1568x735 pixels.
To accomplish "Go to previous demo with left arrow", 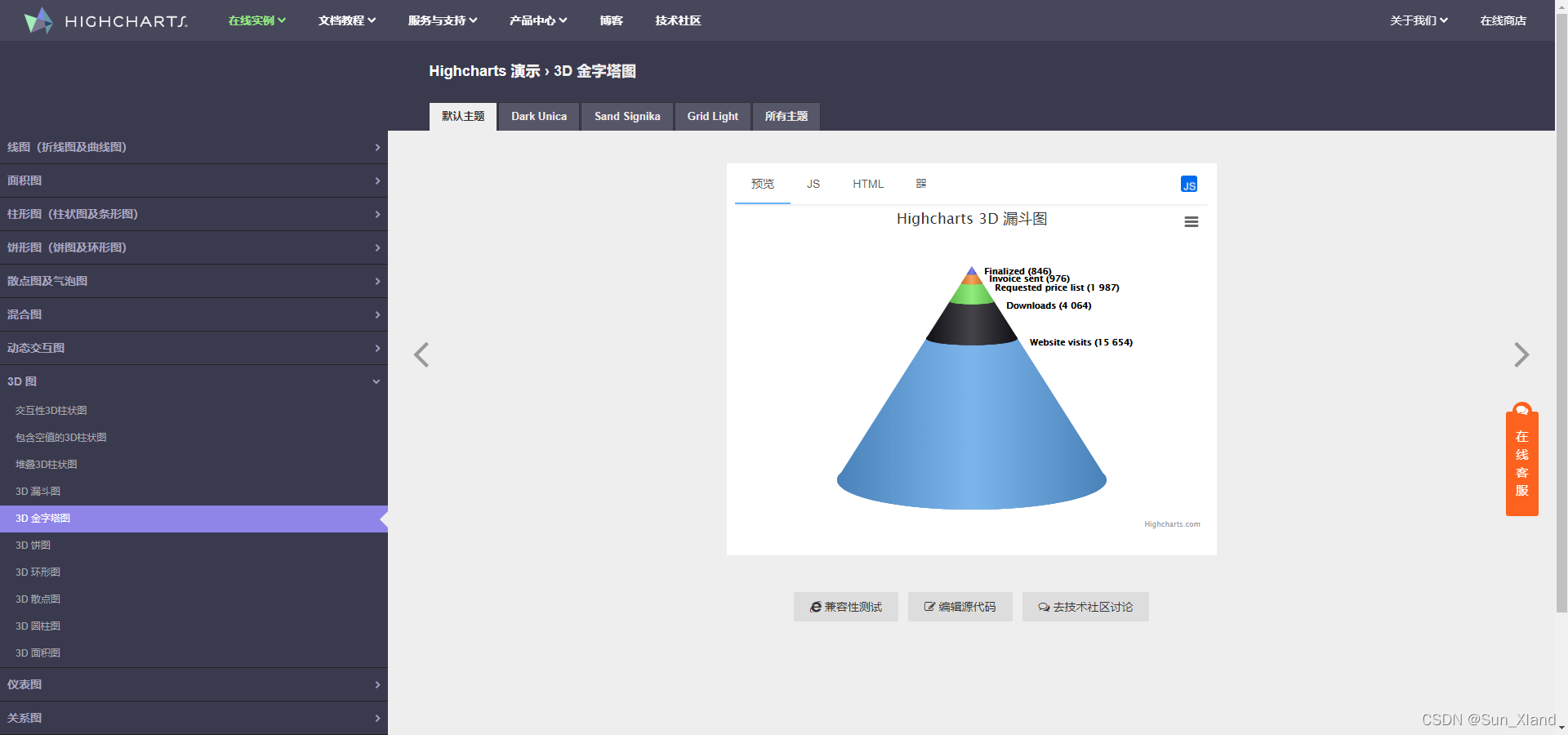I will (421, 354).
